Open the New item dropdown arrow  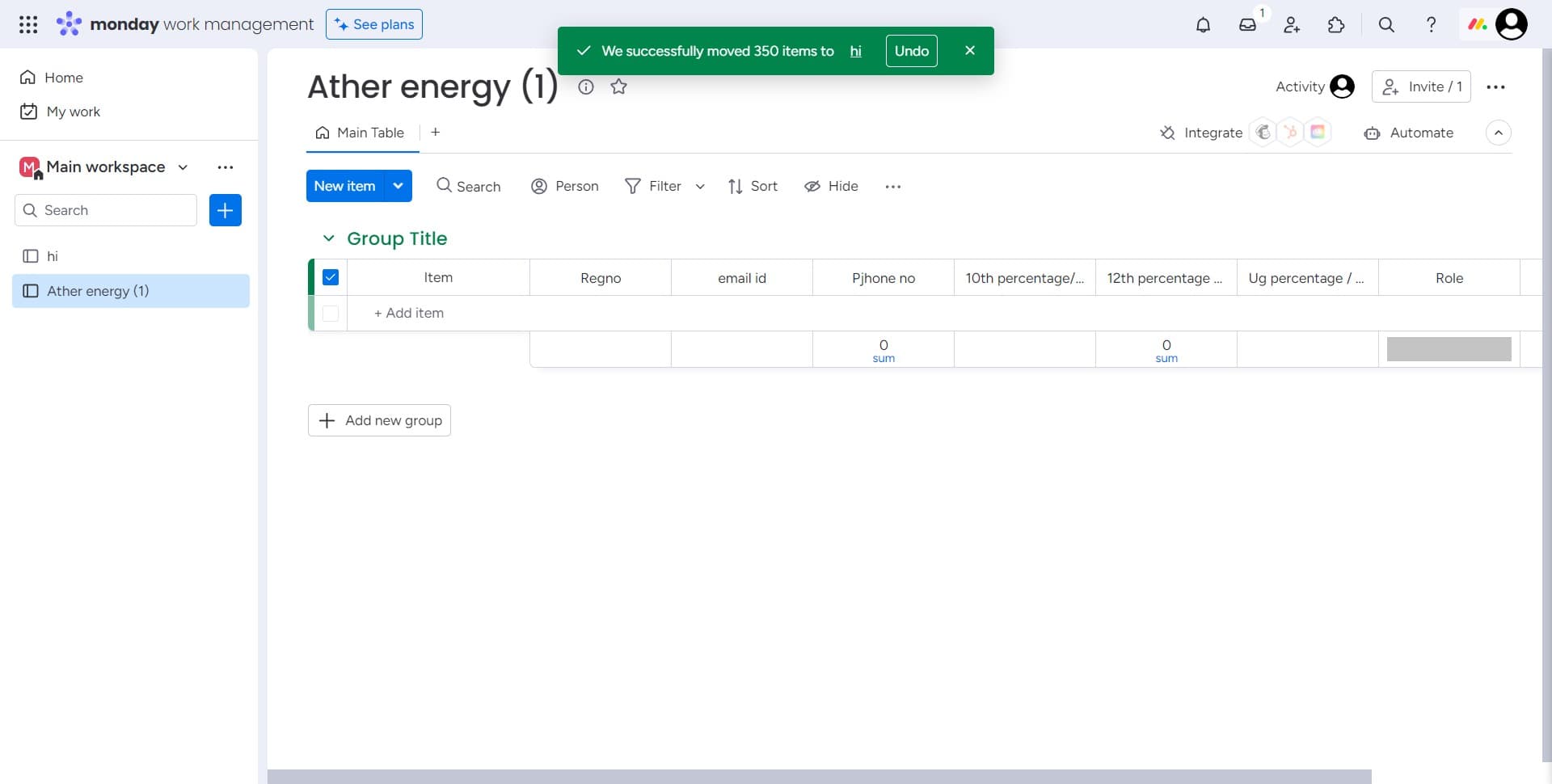[x=398, y=186]
